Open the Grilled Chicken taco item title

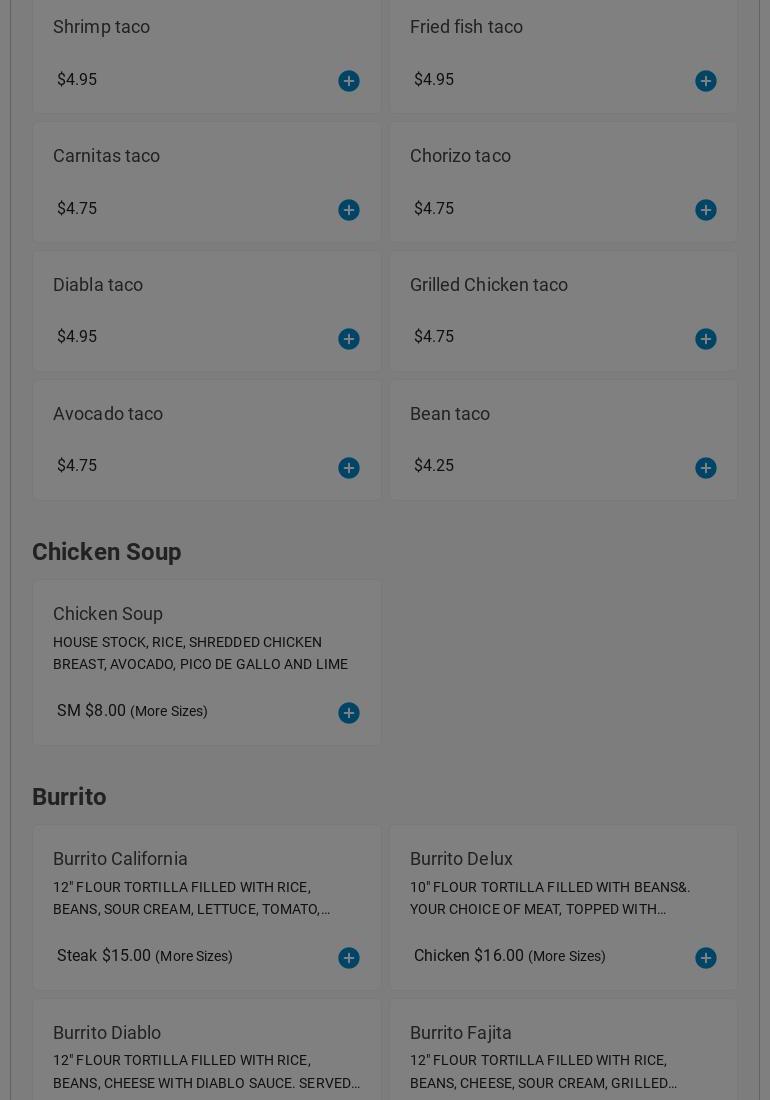pyautogui.click(x=489, y=285)
